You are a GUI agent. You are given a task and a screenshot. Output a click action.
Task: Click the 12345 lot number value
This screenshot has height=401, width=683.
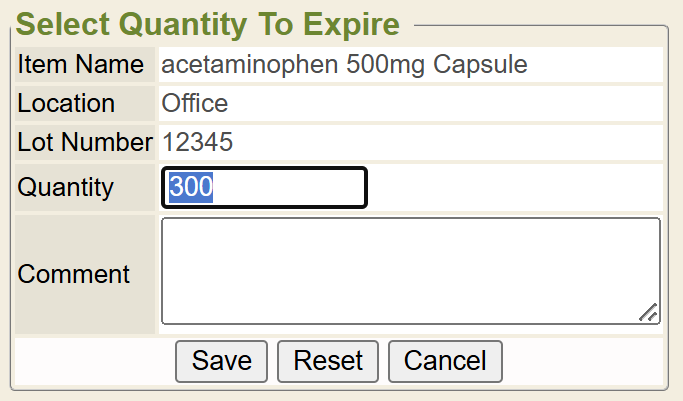(197, 142)
